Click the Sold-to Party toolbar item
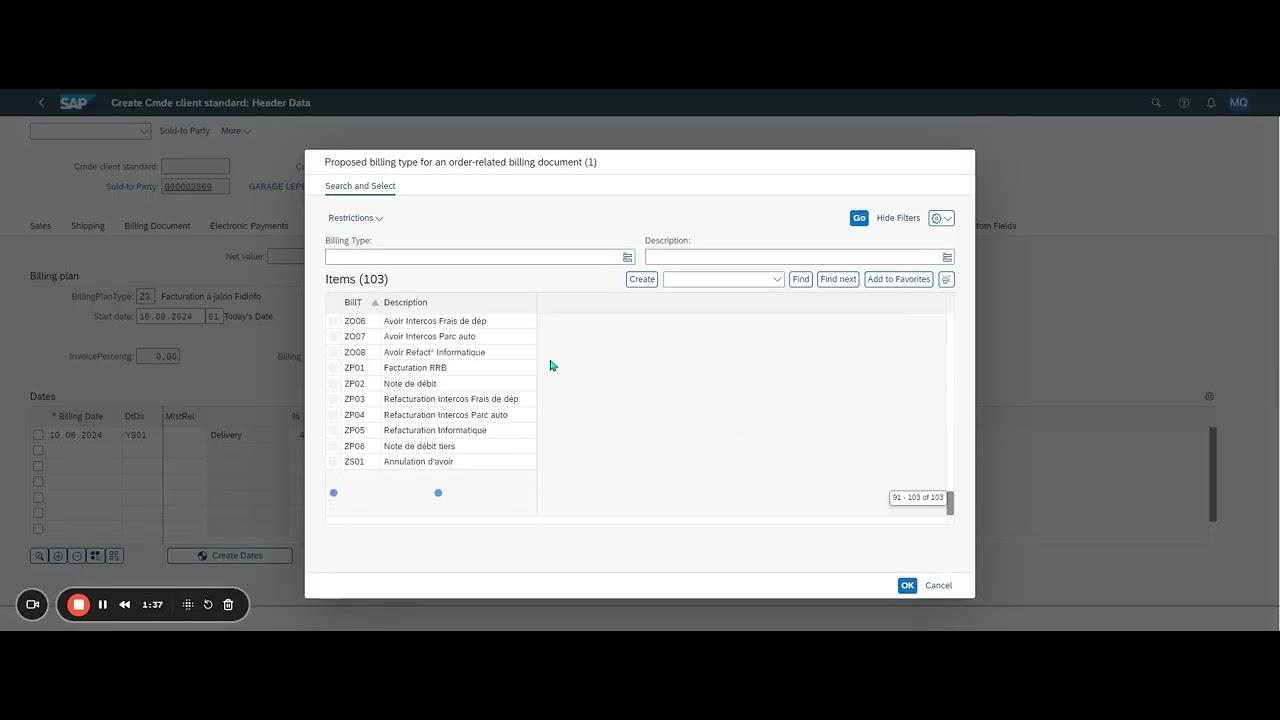This screenshot has height=720, width=1280. (184, 131)
